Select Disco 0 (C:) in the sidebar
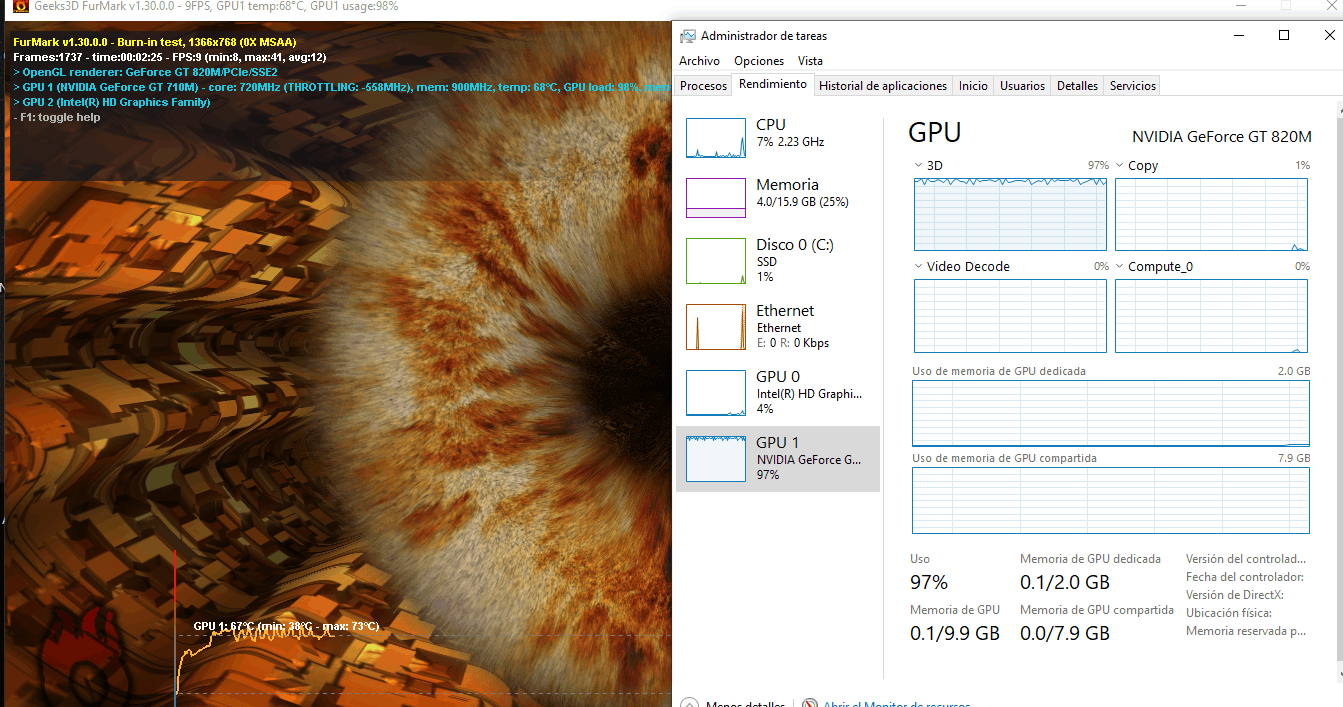The width and height of the screenshot is (1343, 707). [x=778, y=260]
